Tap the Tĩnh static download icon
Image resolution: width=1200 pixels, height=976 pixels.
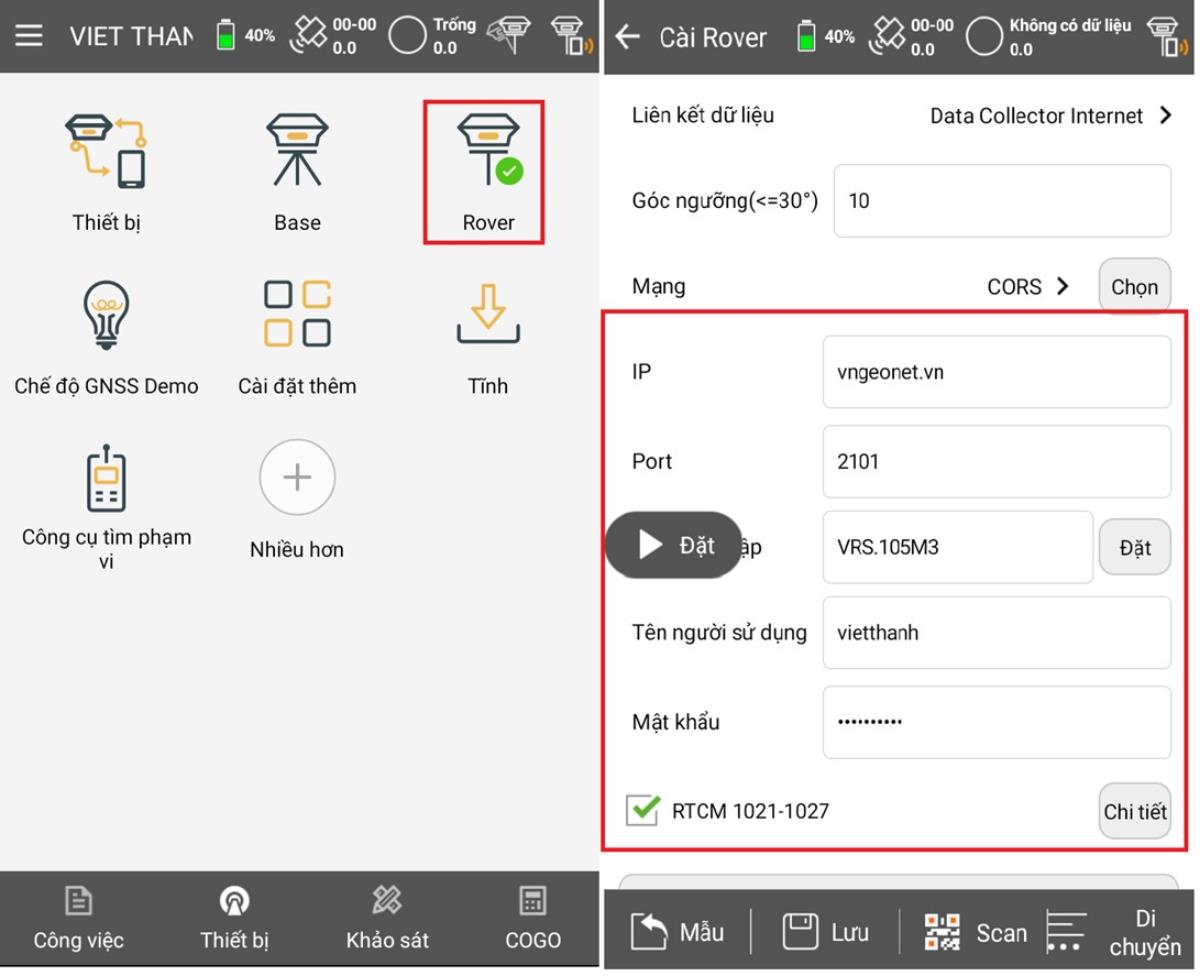coord(487,314)
